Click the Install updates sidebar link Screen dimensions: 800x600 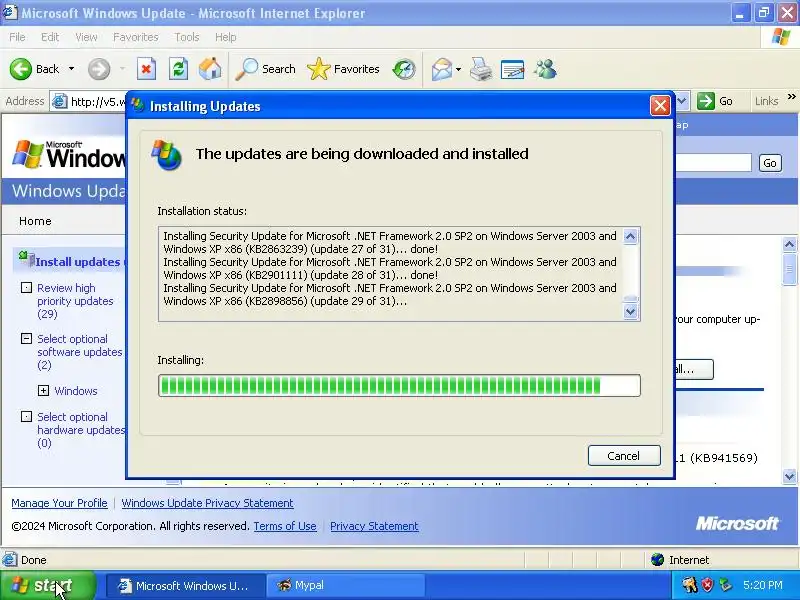(78, 262)
